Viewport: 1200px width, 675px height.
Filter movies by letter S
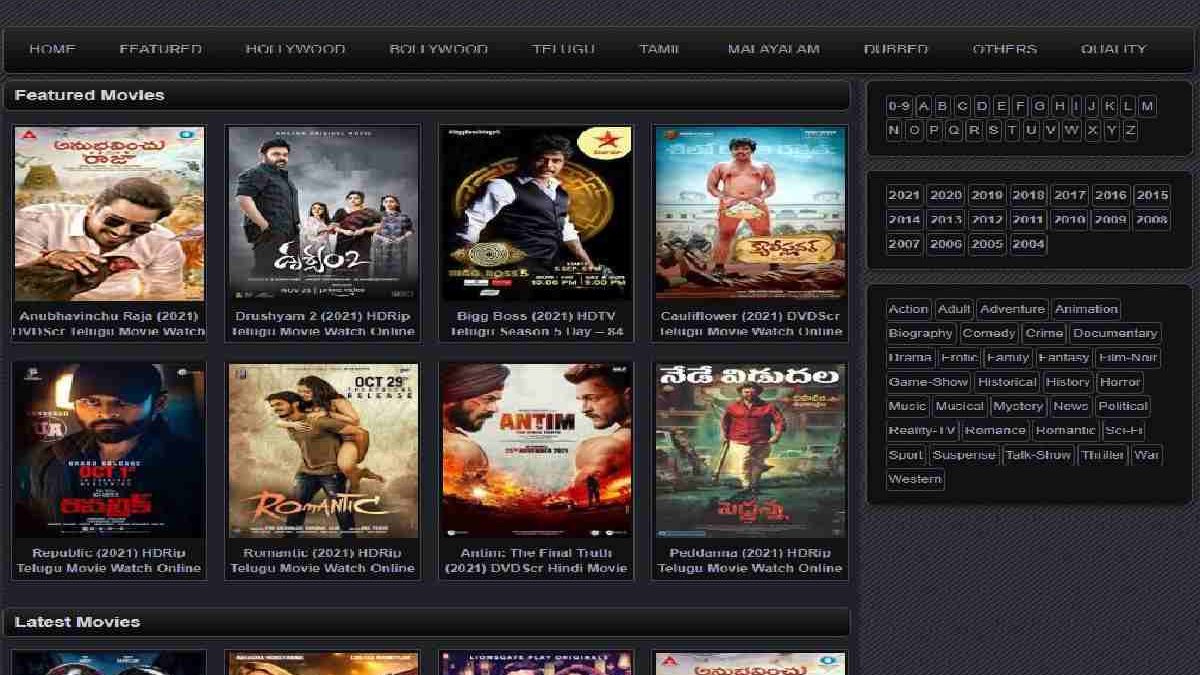tap(993, 130)
